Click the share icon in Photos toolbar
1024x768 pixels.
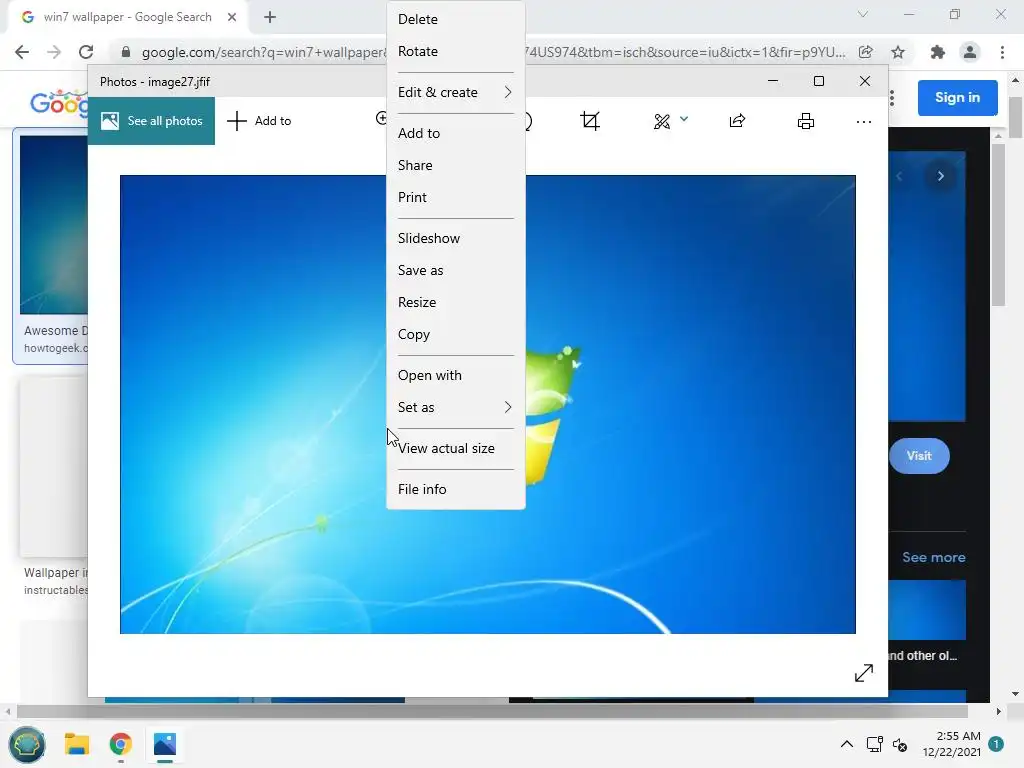(x=737, y=121)
